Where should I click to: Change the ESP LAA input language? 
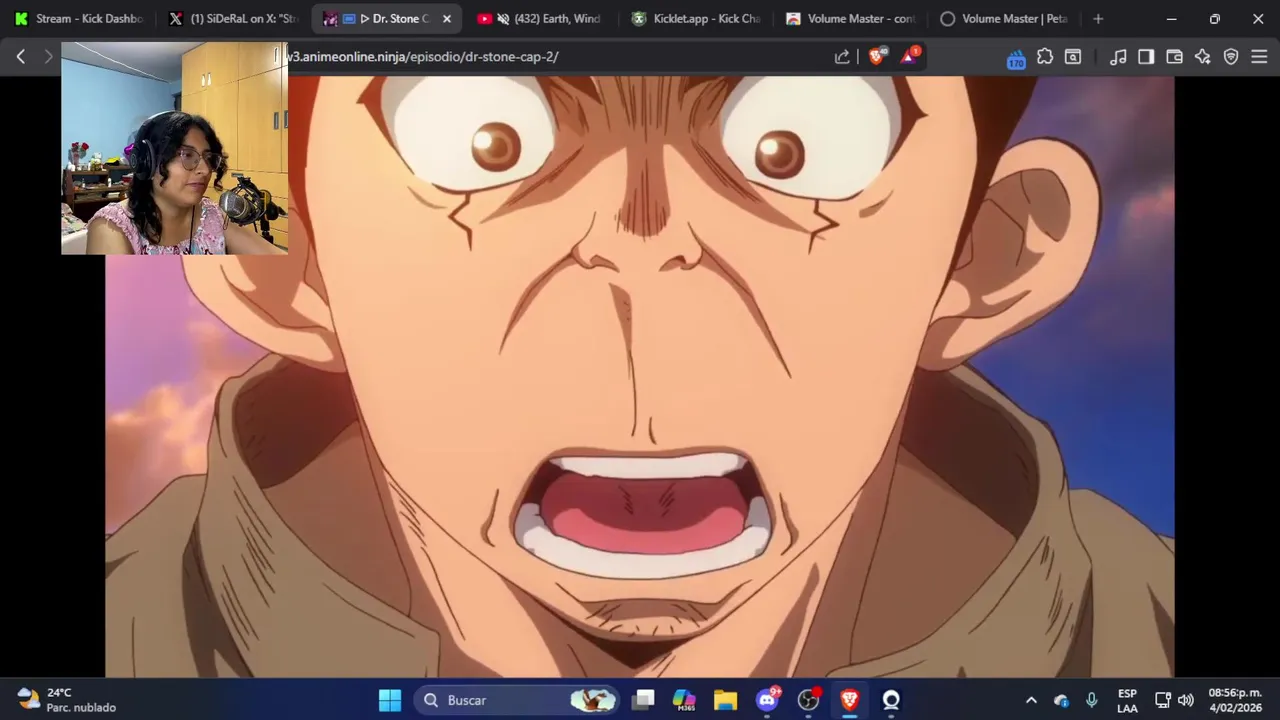(x=1127, y=700)
